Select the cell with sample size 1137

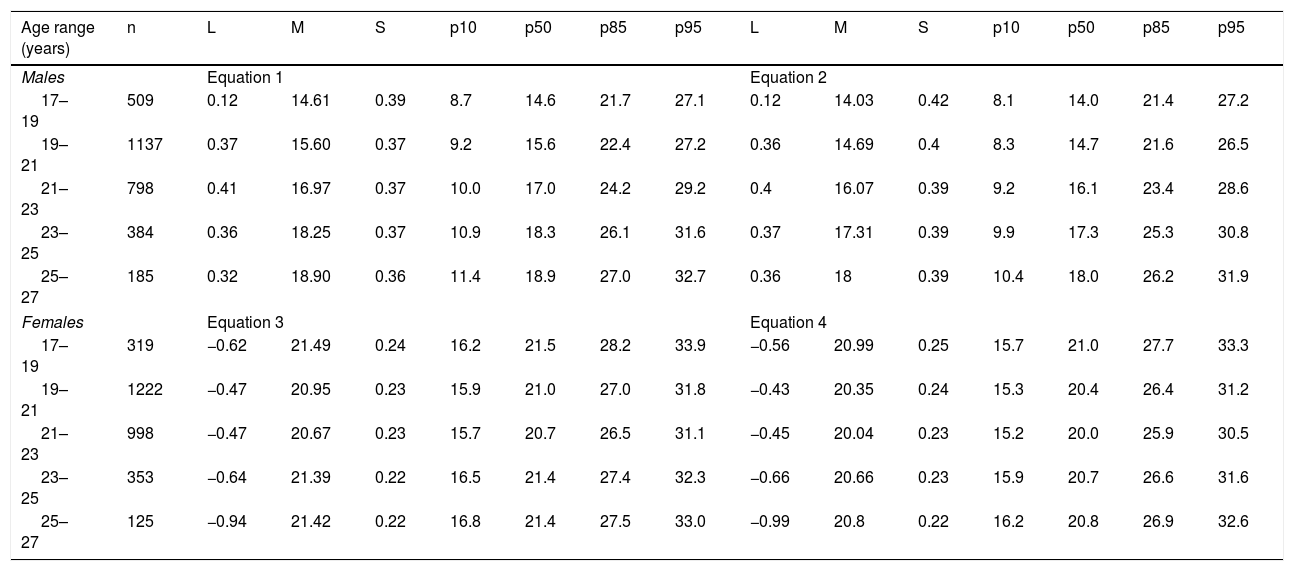(x=145, y=144)
